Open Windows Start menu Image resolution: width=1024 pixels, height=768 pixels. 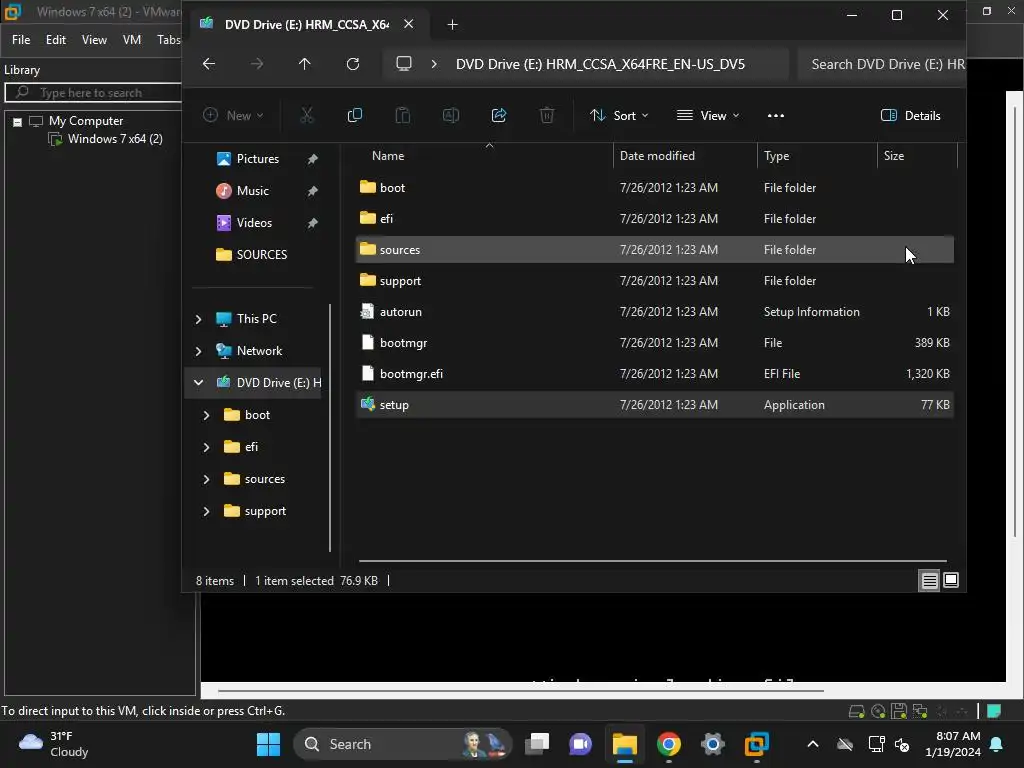pyautogui.click(x=268, y=744)
